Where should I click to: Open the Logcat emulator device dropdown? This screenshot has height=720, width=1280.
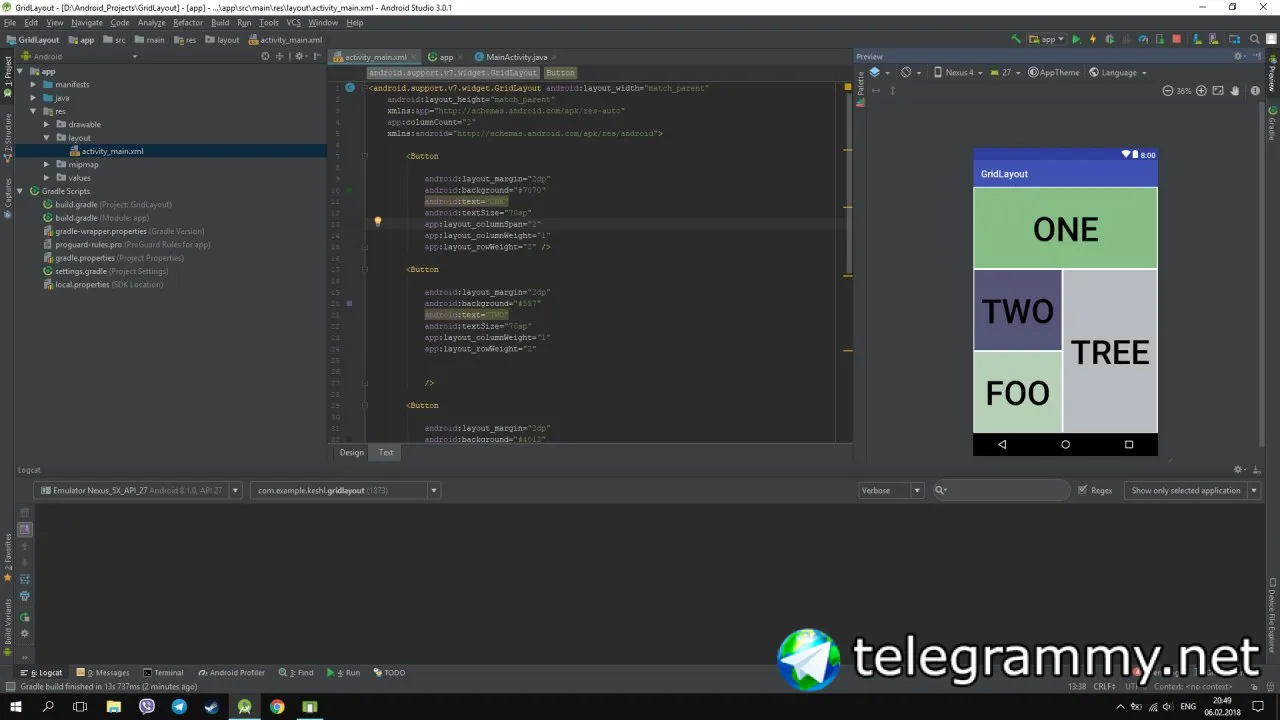click(137, 490)
